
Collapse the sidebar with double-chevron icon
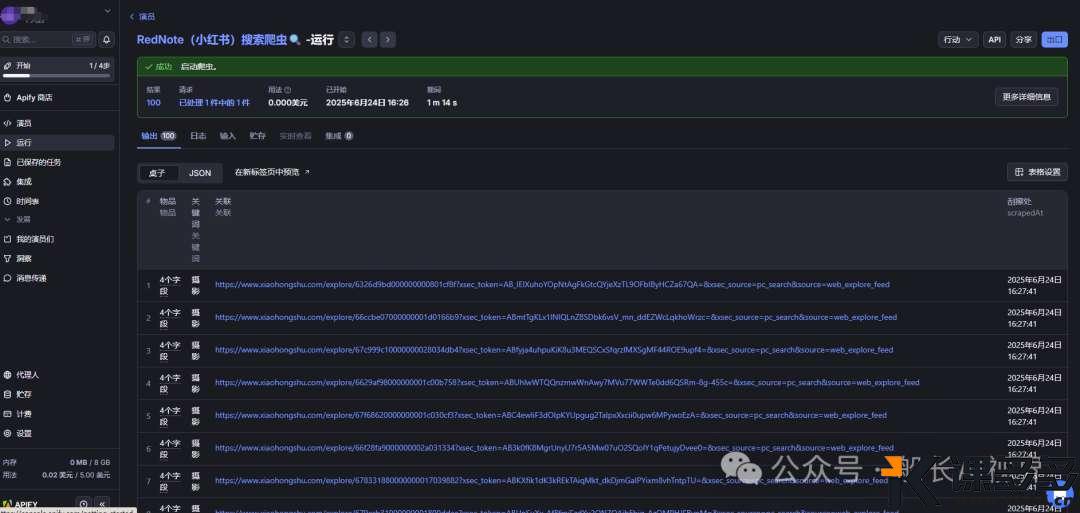click(102, 504)
